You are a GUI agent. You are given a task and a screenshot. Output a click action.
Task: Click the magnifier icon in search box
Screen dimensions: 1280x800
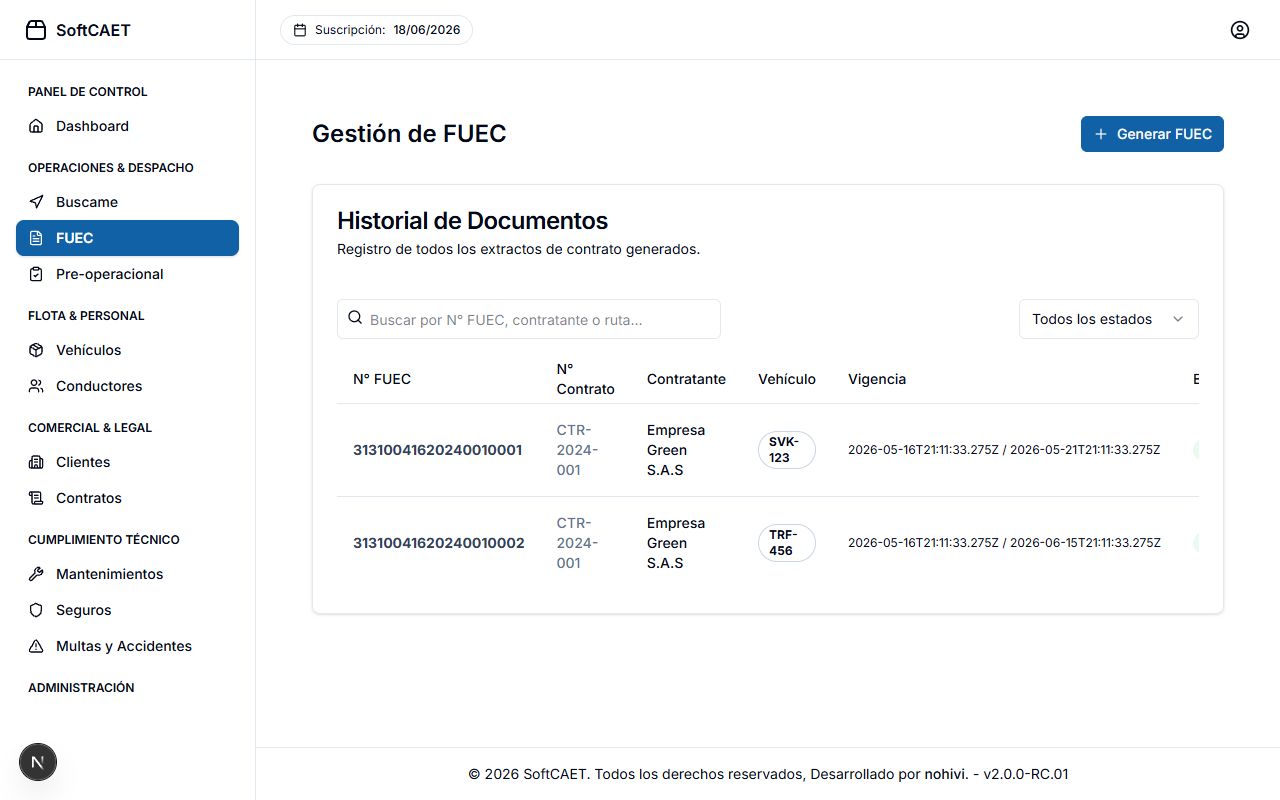point(355,318)
